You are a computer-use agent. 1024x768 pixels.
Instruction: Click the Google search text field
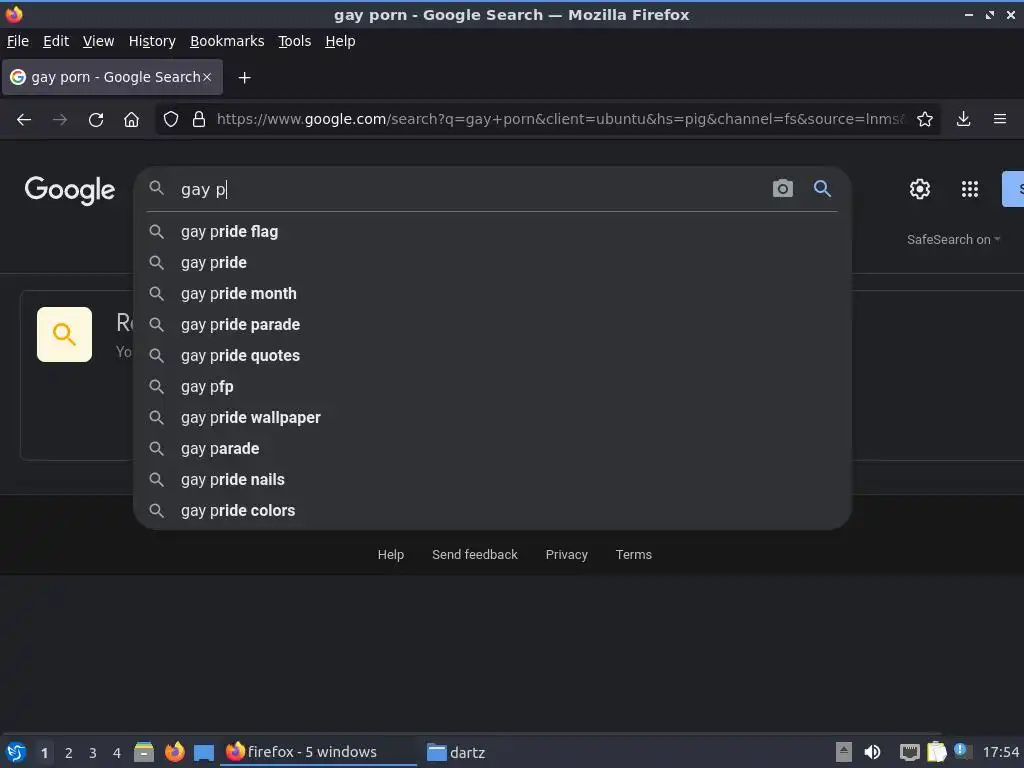[x=470, y=189]
